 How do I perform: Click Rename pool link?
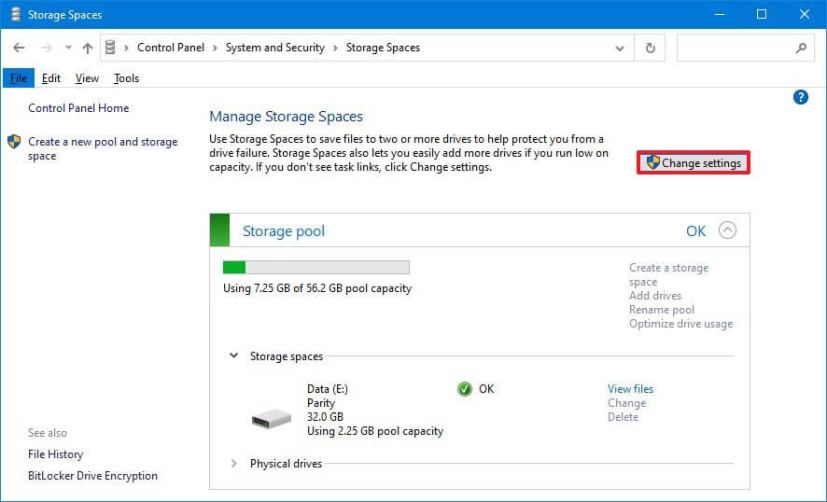(661, 310)
